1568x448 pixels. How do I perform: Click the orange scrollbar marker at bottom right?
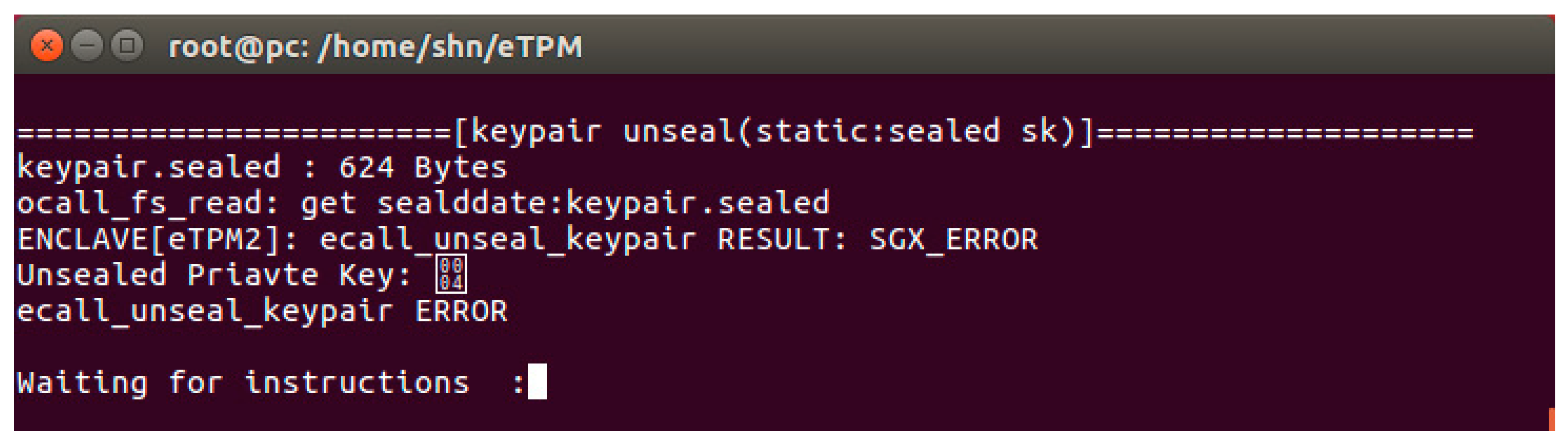1552,419
